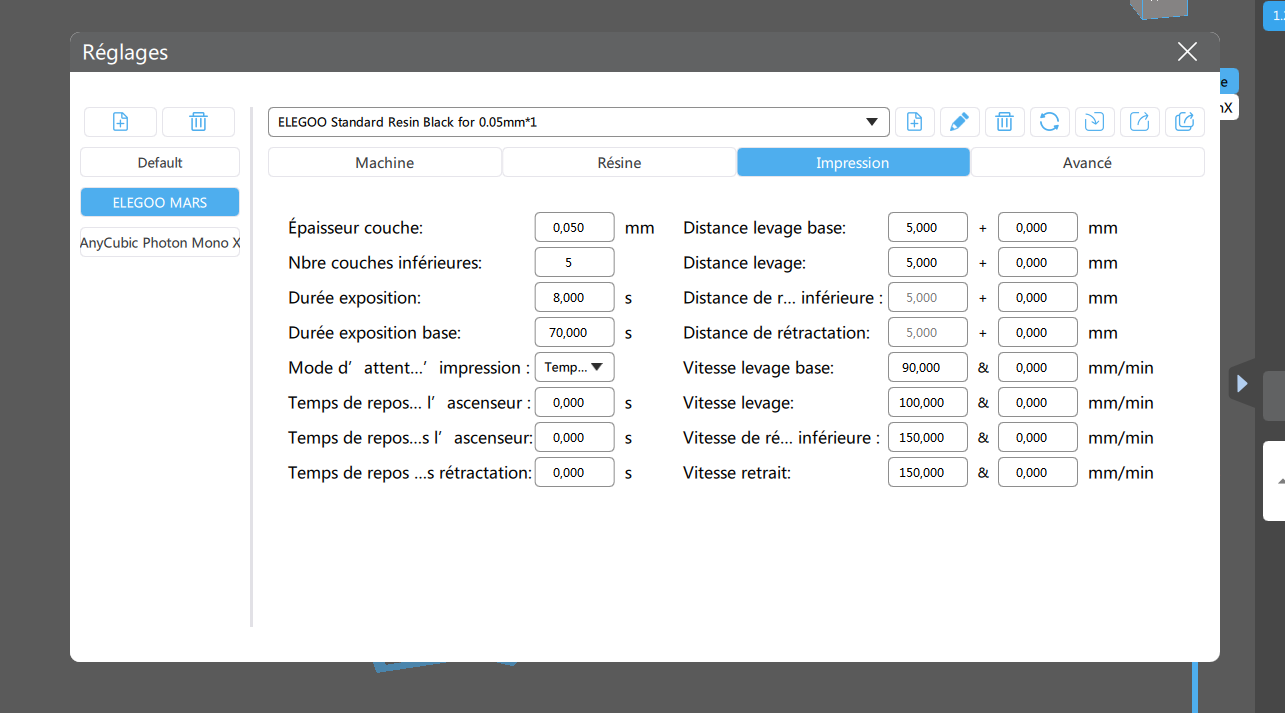Reset profile with the refresh icon

1049,122
